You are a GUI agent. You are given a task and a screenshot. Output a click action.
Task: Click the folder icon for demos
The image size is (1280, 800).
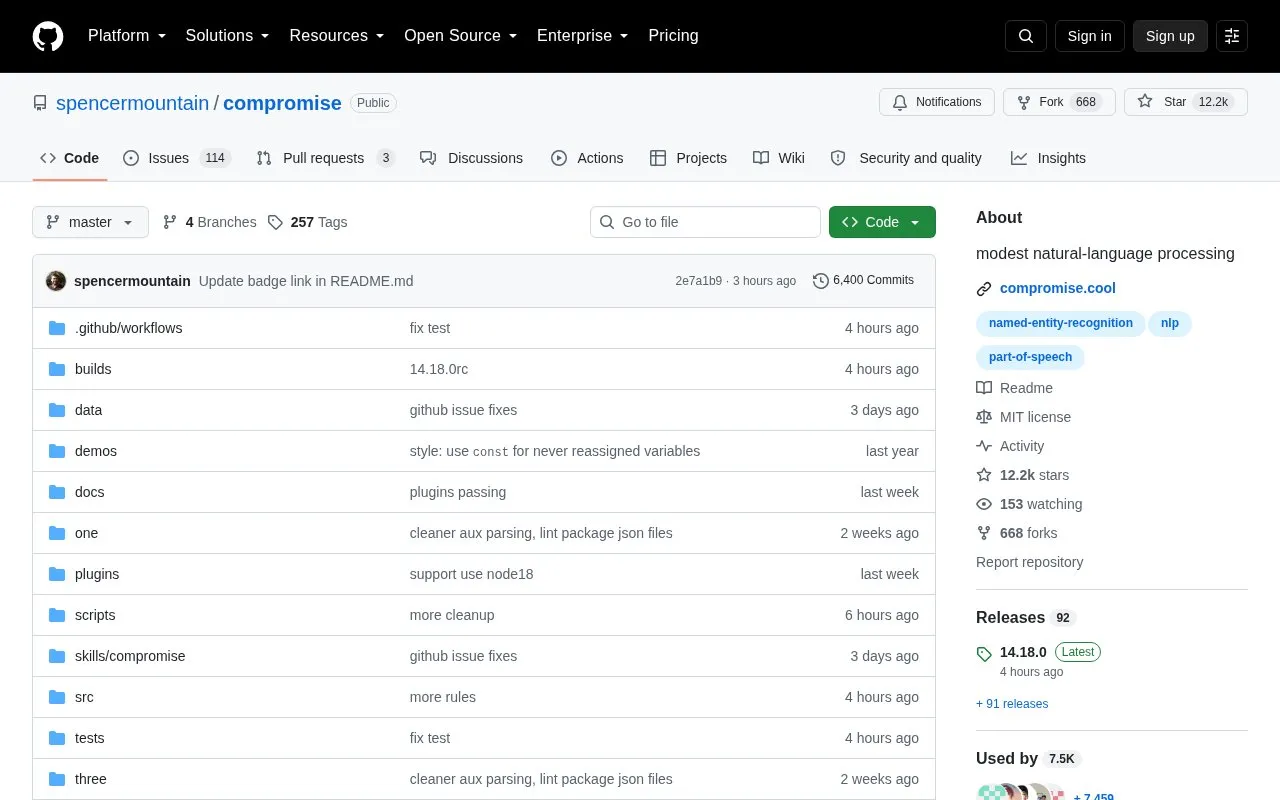point(57,451)
